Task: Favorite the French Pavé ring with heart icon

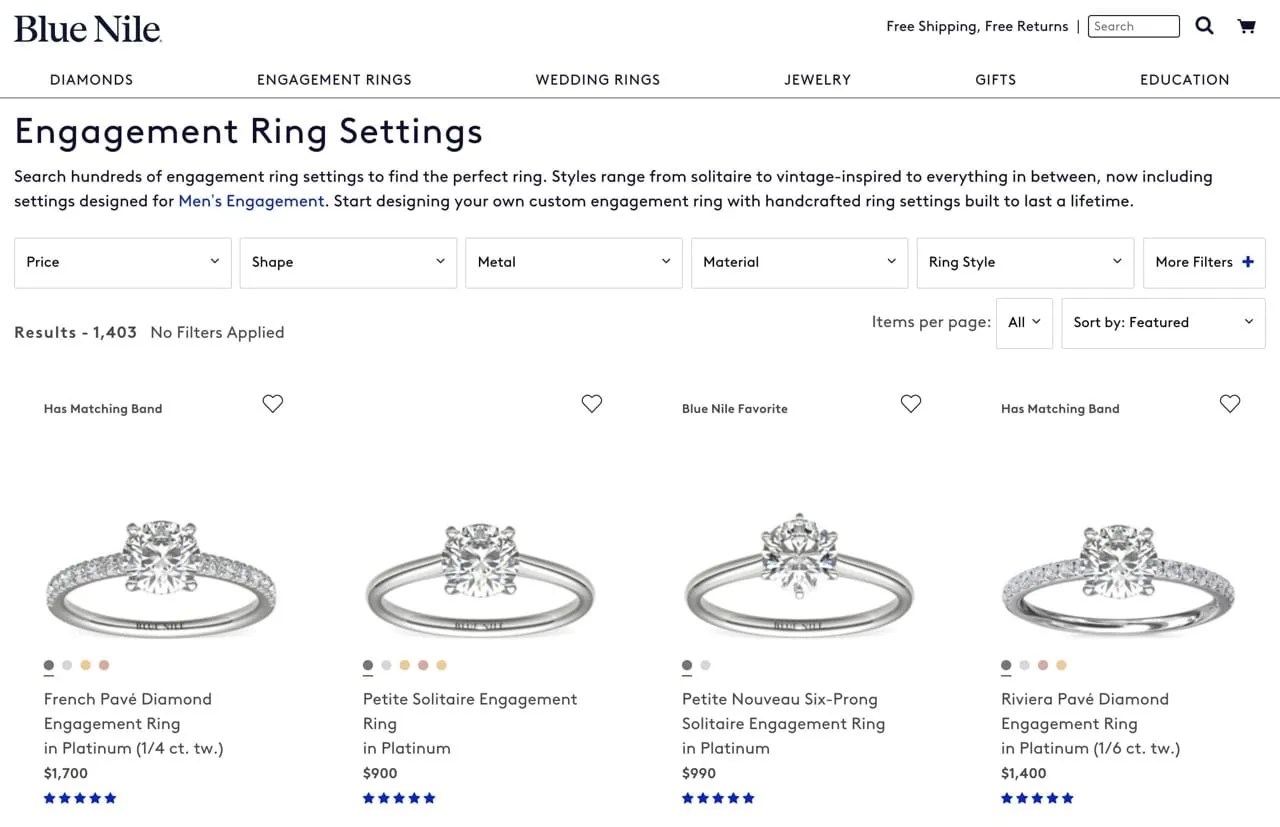Action: pyautogui.click(x=272, y=403)
